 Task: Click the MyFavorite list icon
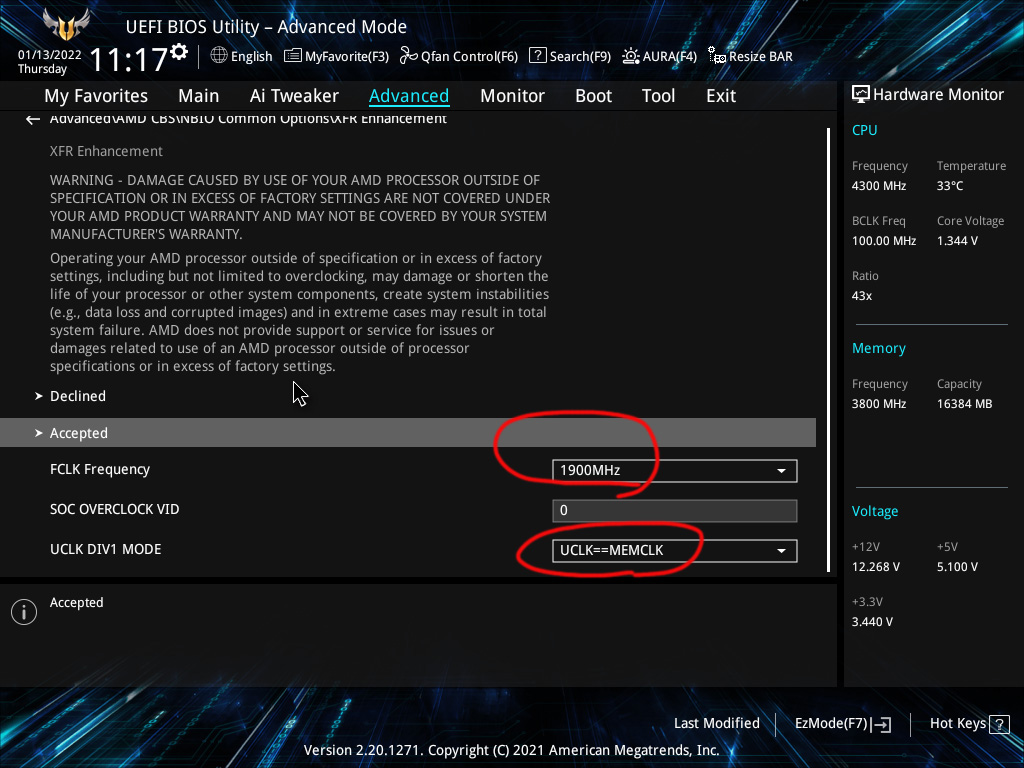click(293, 56)
